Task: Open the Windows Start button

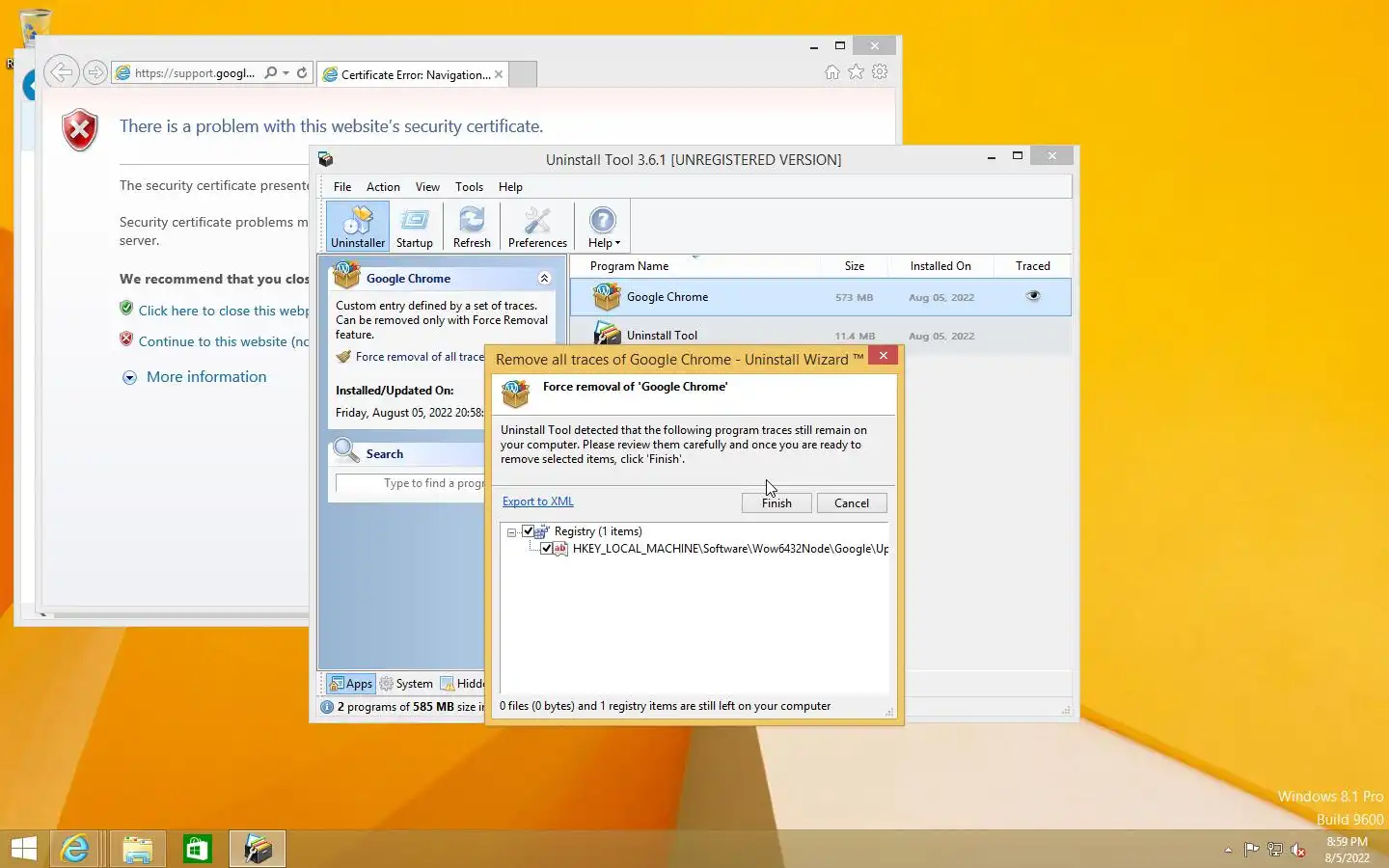Action: point(23,849)
